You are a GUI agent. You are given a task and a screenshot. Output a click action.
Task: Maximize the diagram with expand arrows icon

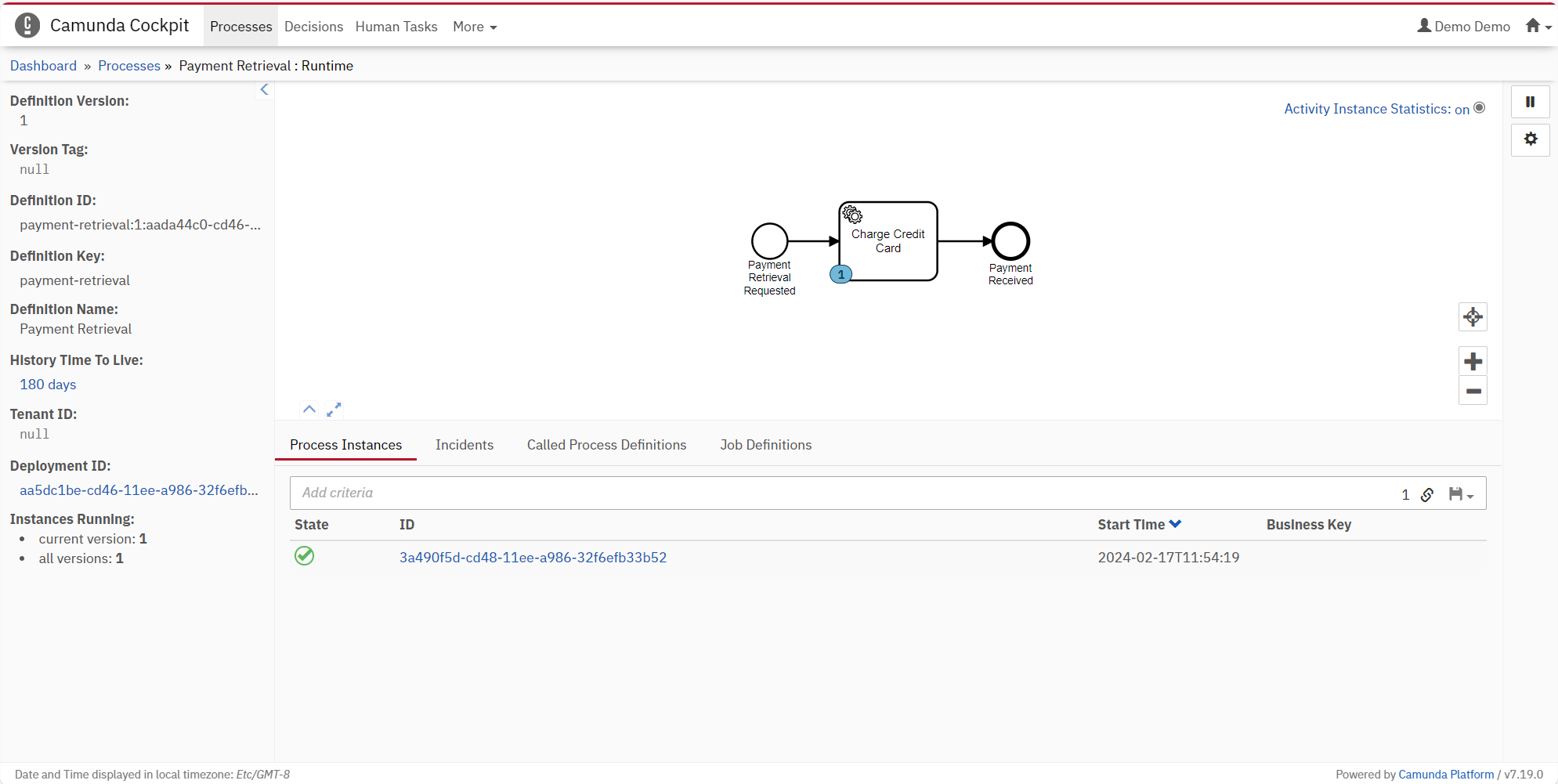point(334,410)
